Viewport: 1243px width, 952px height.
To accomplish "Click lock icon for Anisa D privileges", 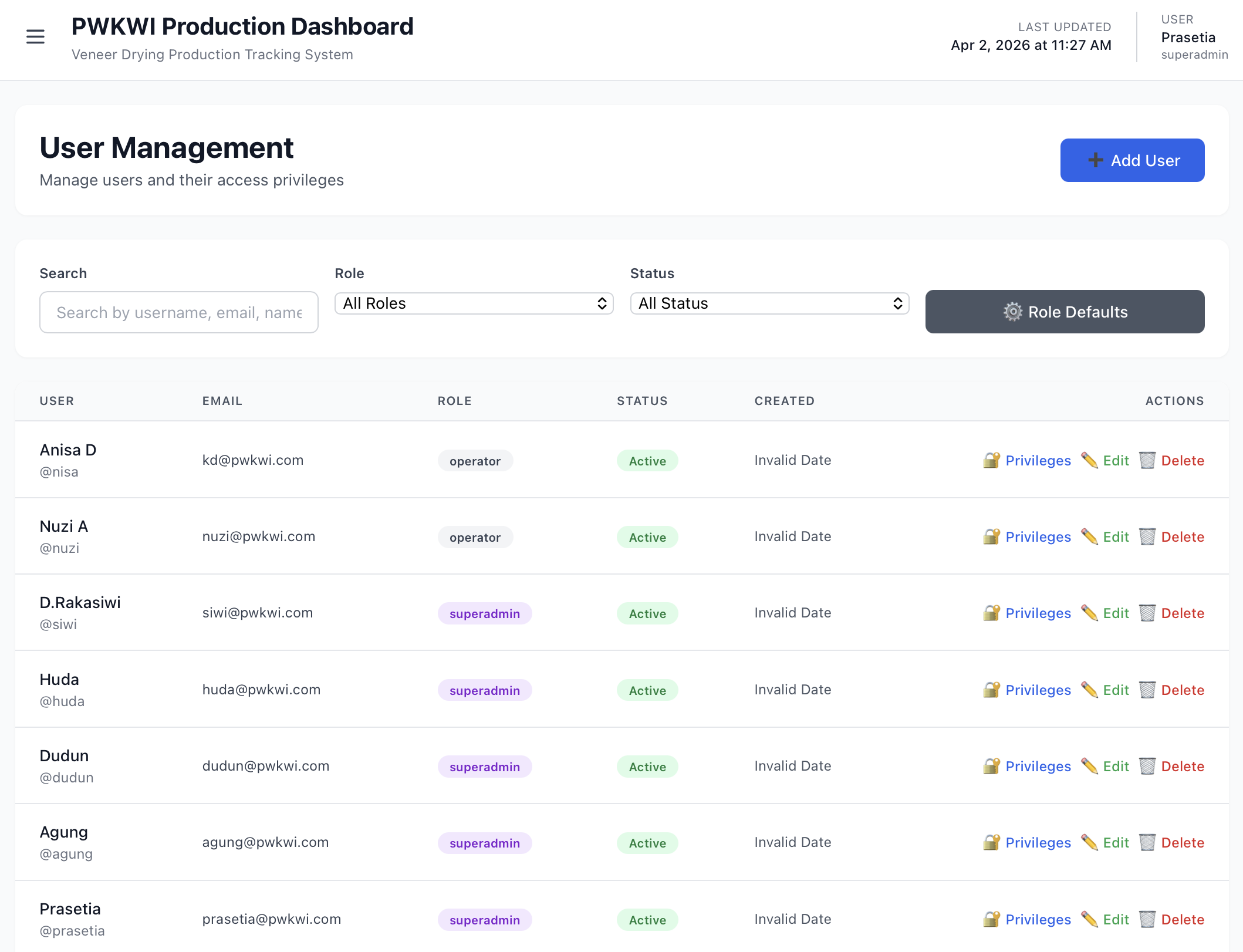I will [x=991, y=461].
